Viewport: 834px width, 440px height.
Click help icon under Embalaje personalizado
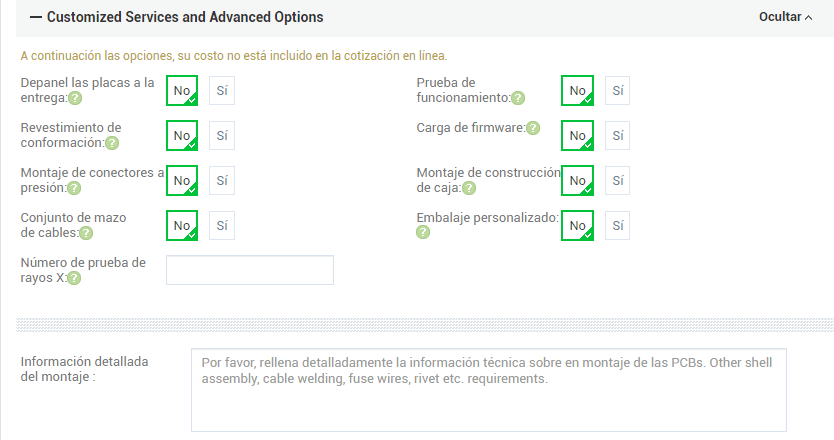point(423,232)
